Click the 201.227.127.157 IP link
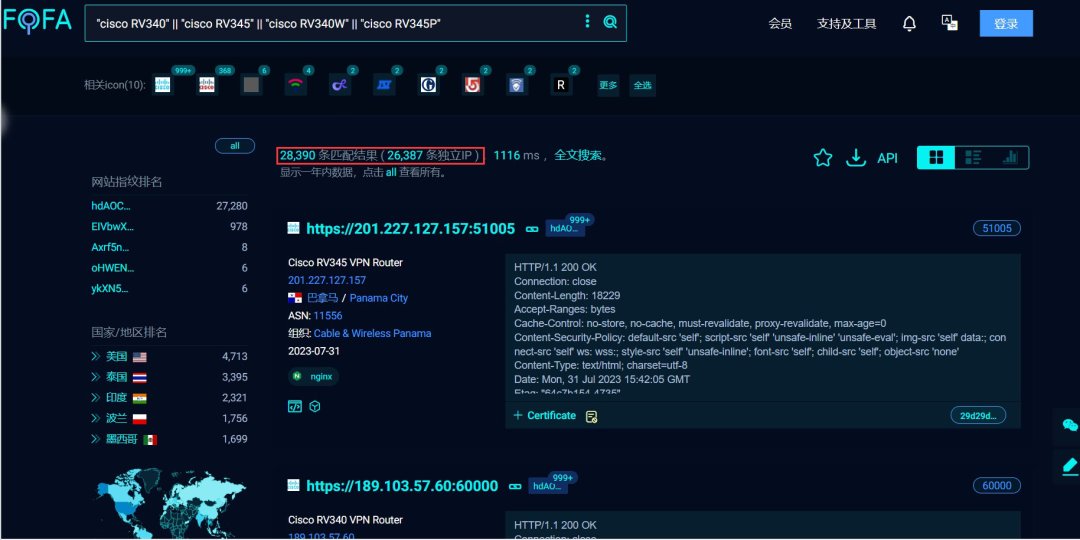Image resolution: width=1080 pixels, height=540 pixels. click(327, 280)
